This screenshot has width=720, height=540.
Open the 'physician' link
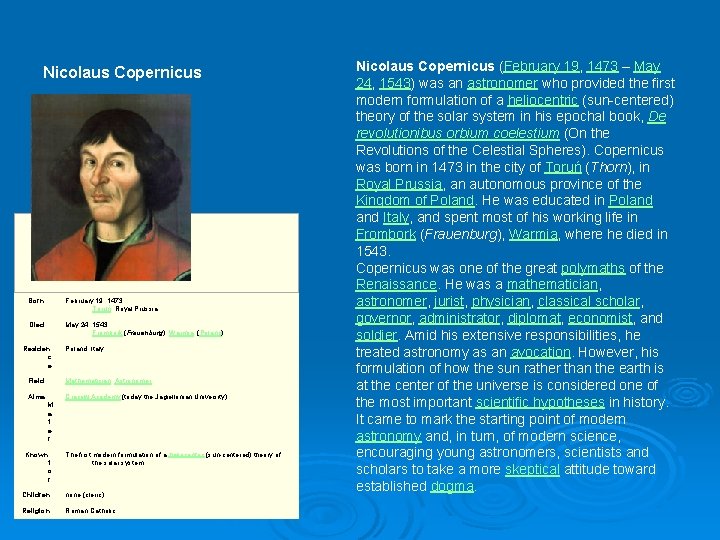pyautogui.click(x=501, y=302)
